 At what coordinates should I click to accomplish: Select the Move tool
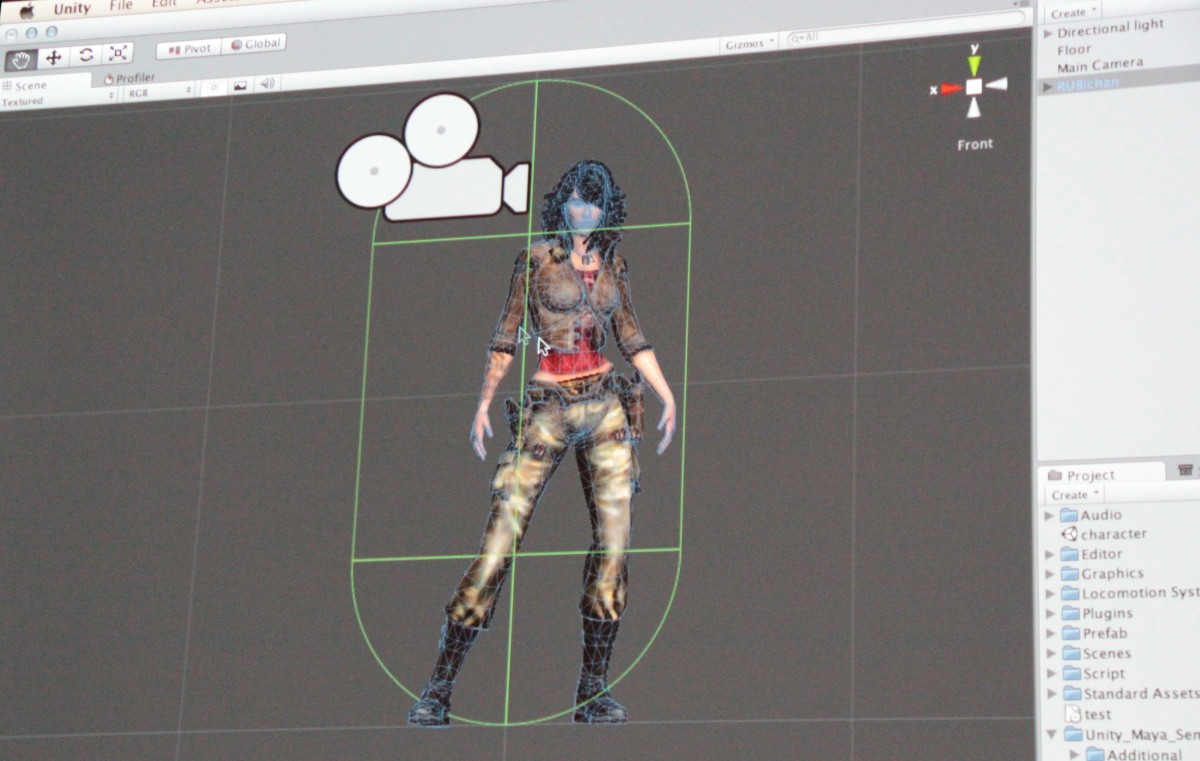[x=53, y=57]
